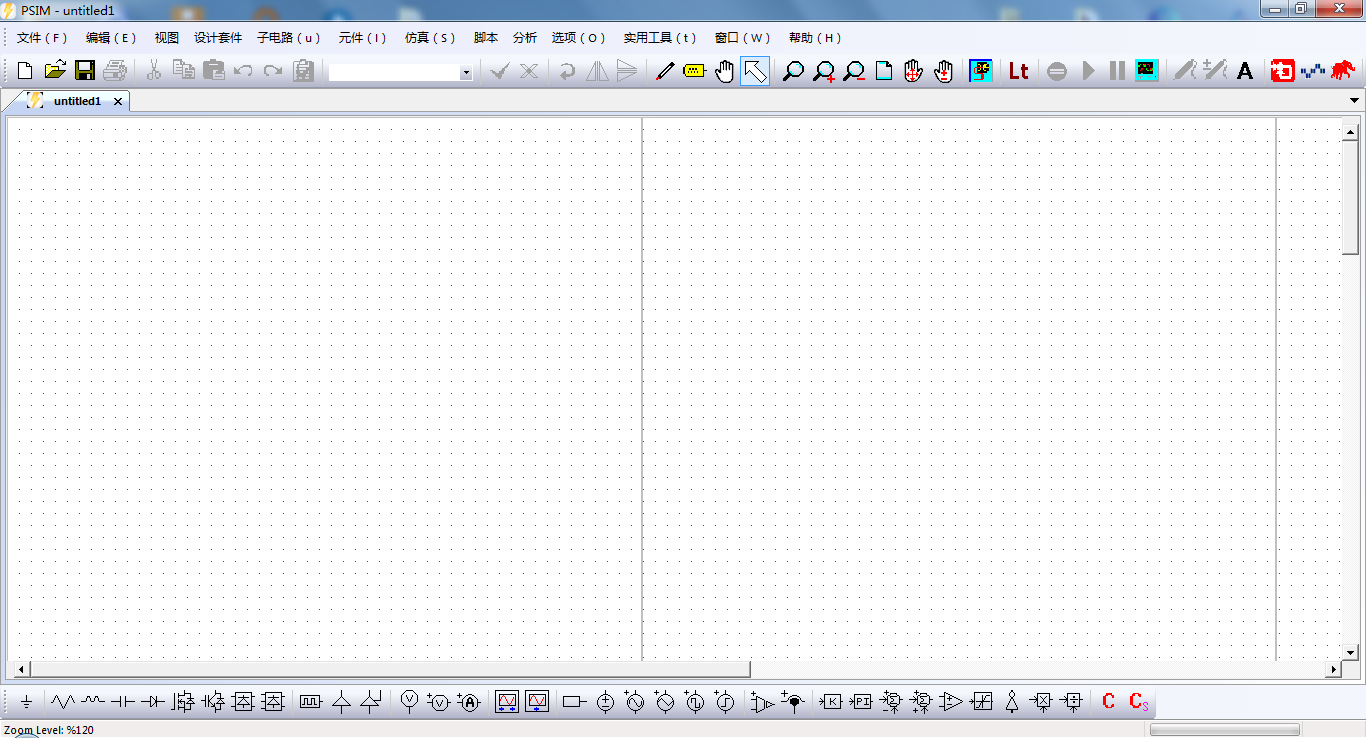Click the bold A text tool
This screenshot has height=738, width=1366.
point(1245,71)
